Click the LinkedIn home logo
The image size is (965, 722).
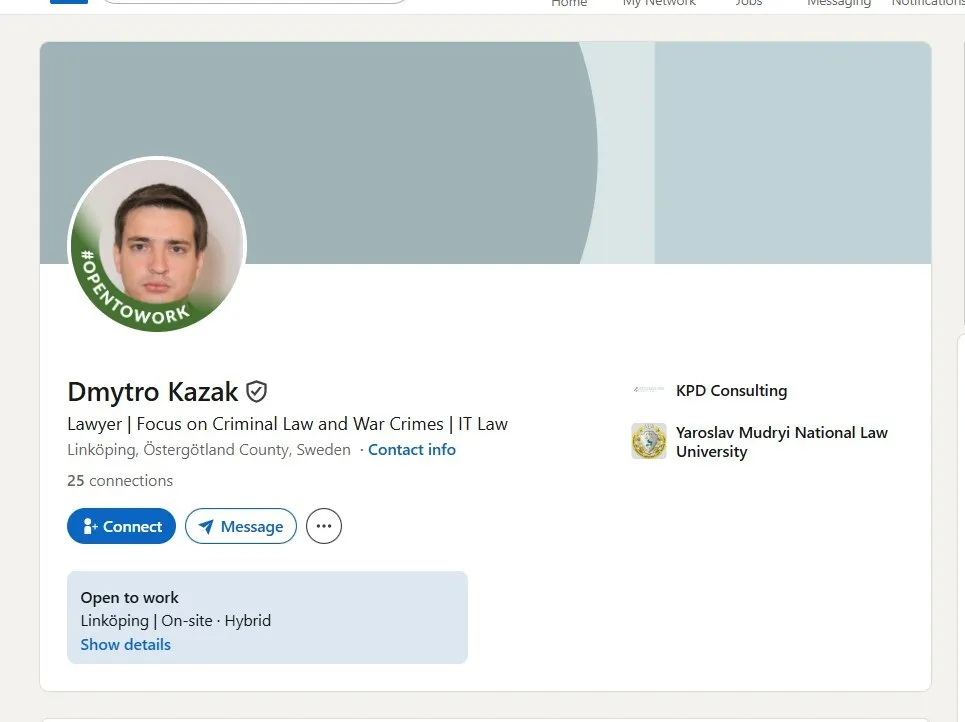pos(68,3)
